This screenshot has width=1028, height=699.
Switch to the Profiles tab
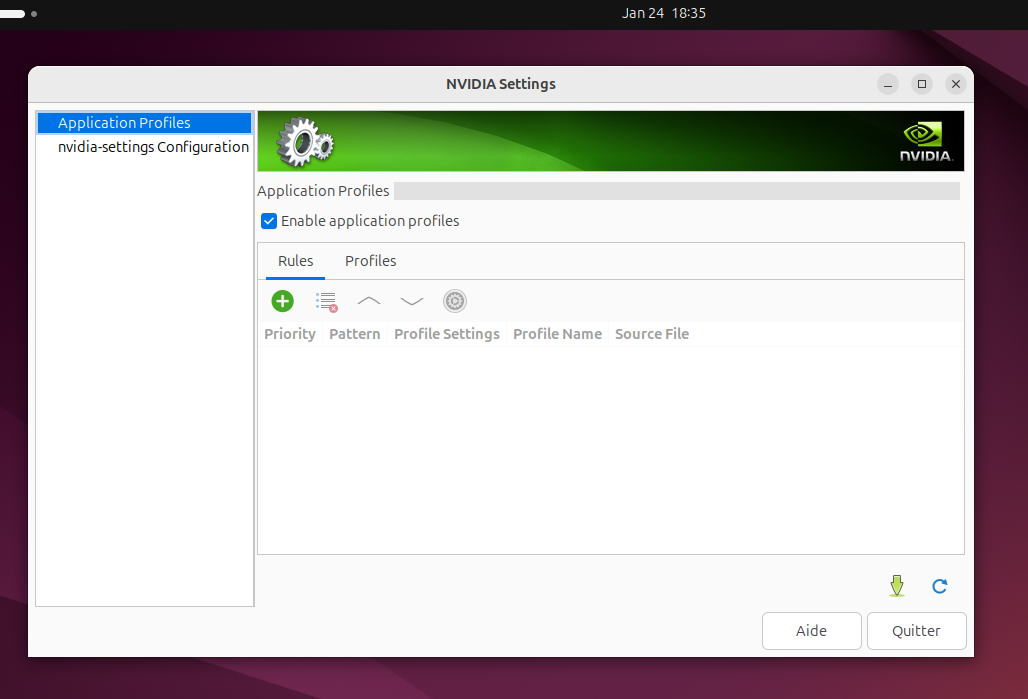point(370,261)
